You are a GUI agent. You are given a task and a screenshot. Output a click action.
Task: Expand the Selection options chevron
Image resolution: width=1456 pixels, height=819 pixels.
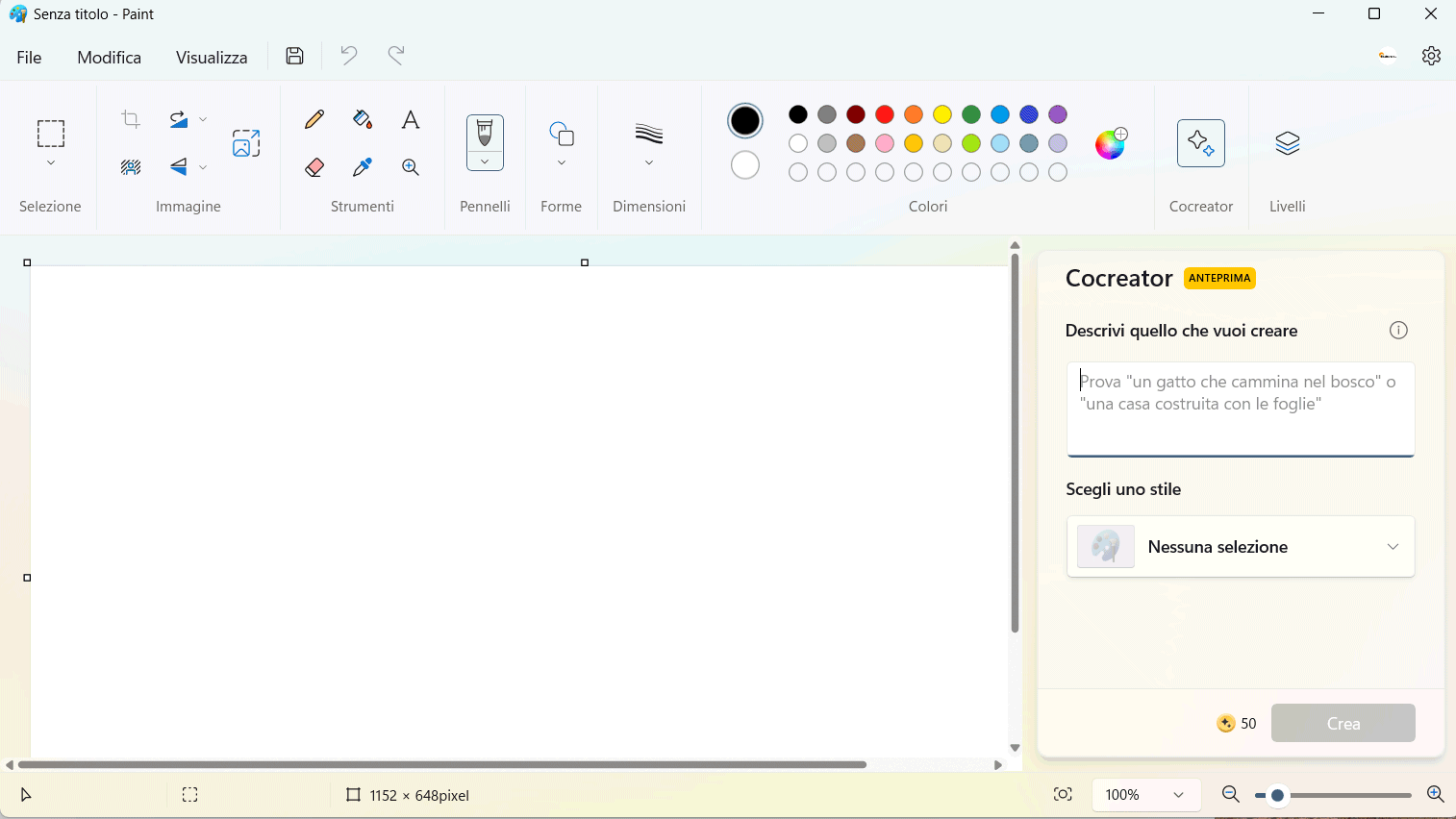(x=51, y=163)
